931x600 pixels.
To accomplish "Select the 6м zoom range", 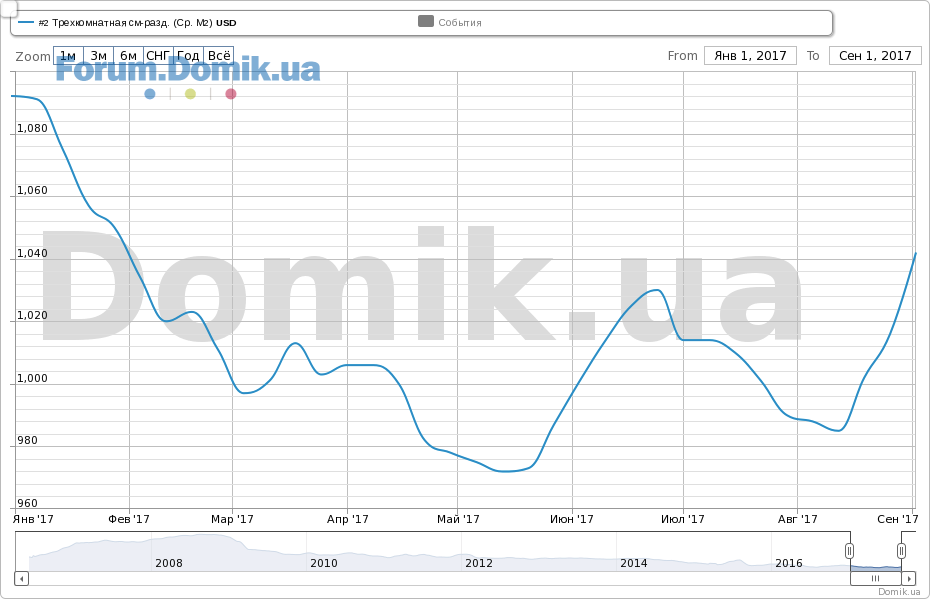I will pos(128,56).
